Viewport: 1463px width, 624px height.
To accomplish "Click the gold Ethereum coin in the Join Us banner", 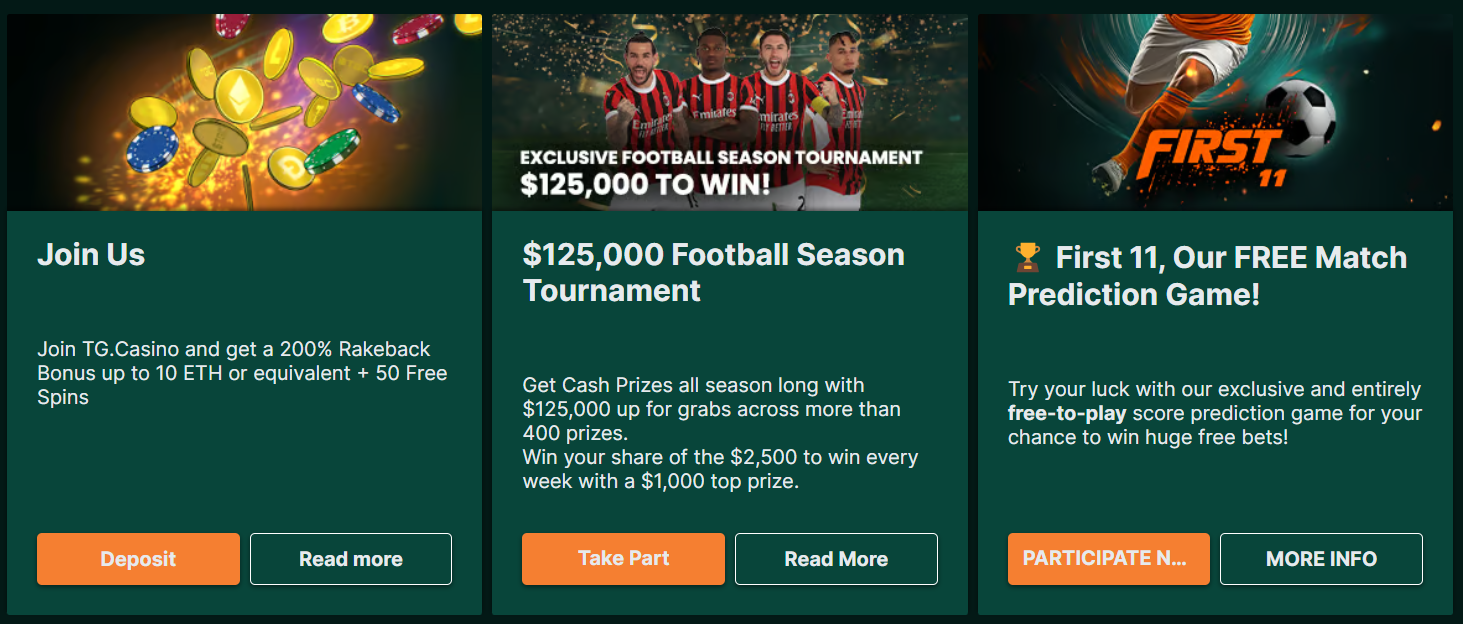I will pyautogui.click(x=240, y=95).
